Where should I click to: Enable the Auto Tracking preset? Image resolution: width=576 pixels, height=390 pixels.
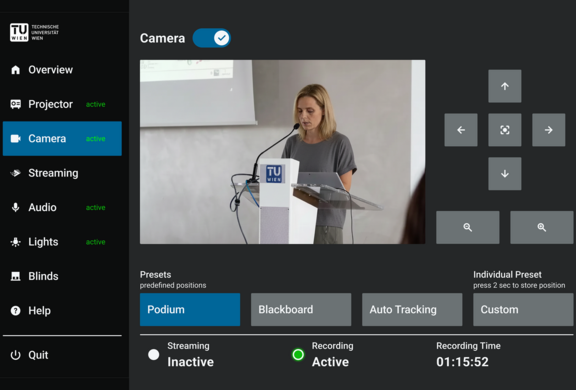tap(412, 310)
